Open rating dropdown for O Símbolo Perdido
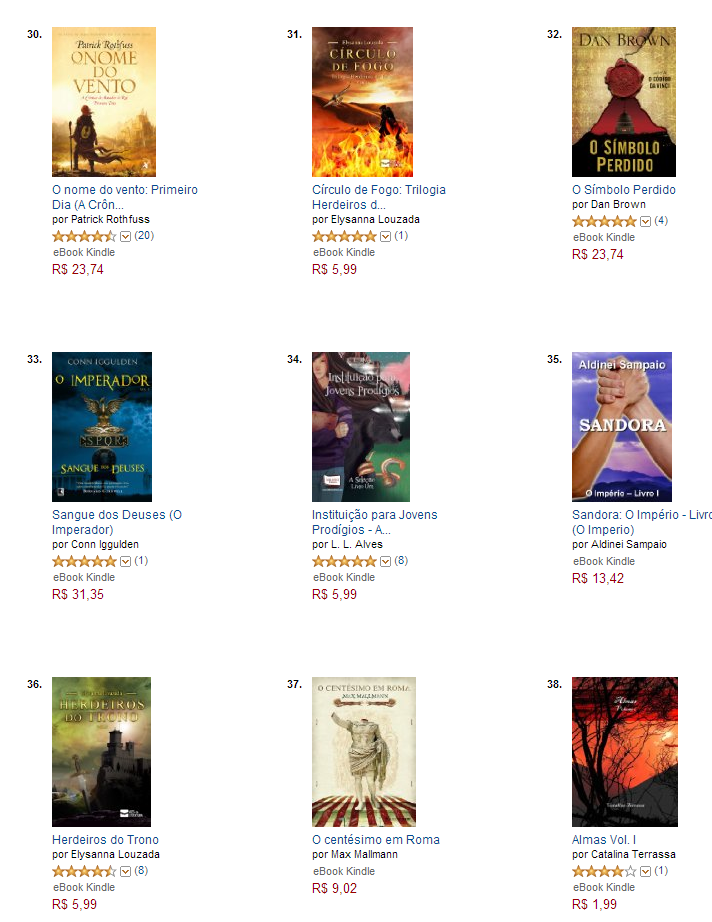 point(645,222)
